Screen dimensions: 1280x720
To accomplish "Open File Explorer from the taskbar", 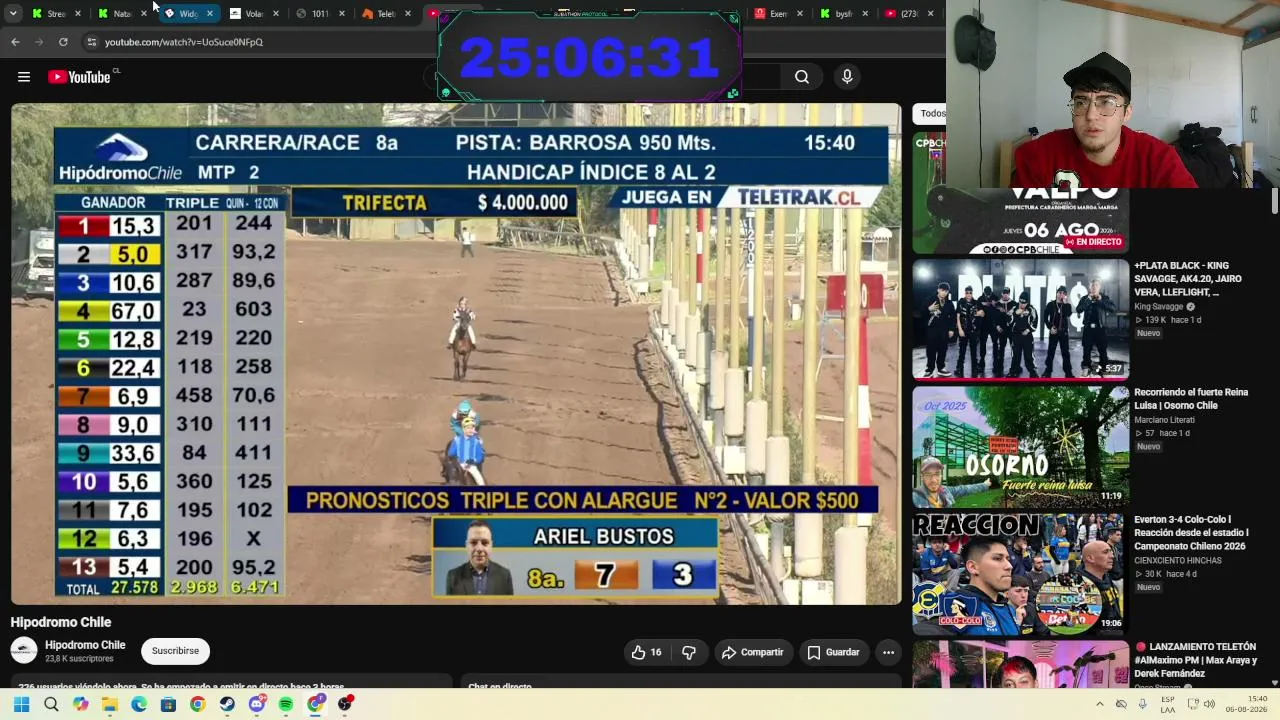I will tap(109, 704).
